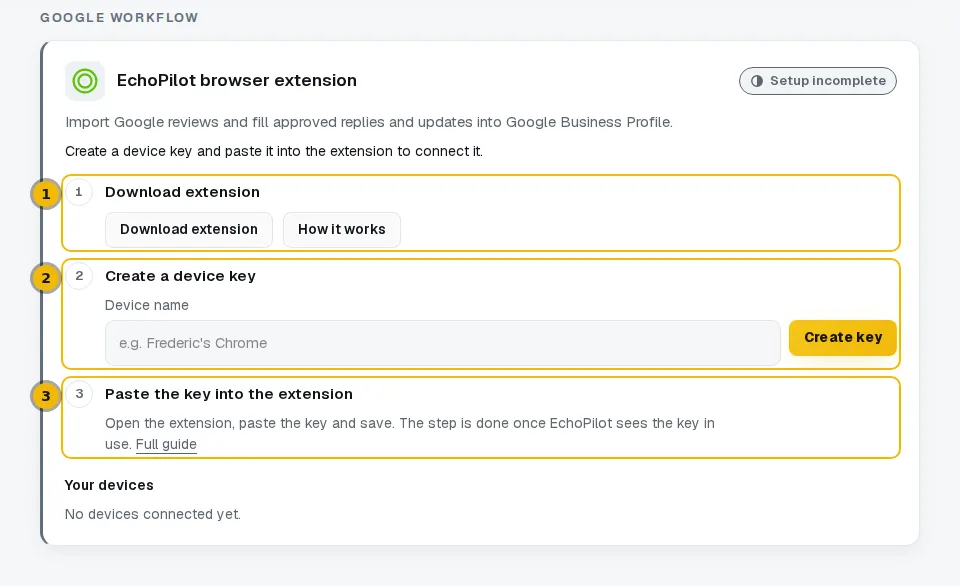Focus the Device name input field
The height and width of the screenshot is (586, 960).
pos(443,343)
